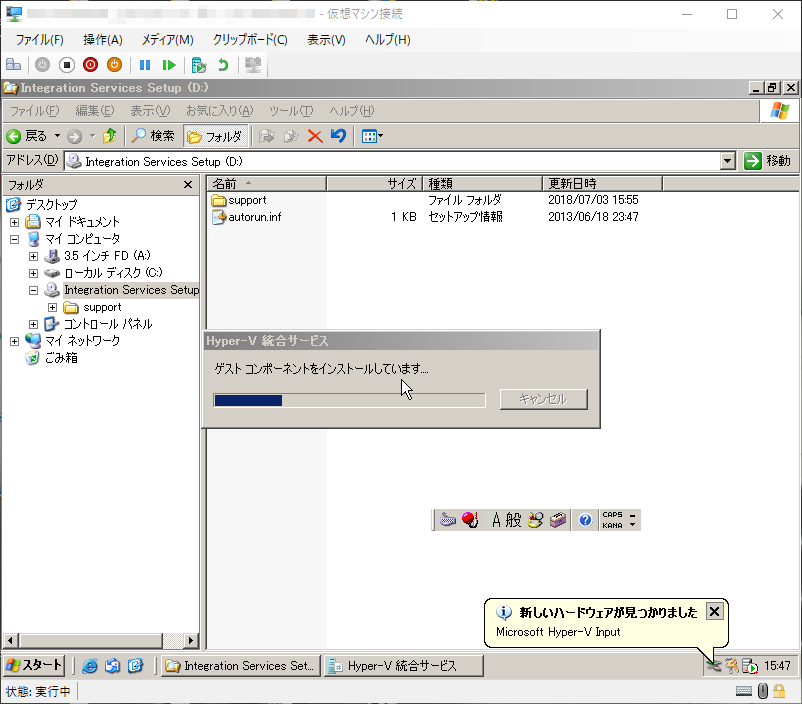Image resolution: width=802 pixels, height=704 pixels.
Task: Shut down the VM with red icon
Action: (x=91, y=65)
